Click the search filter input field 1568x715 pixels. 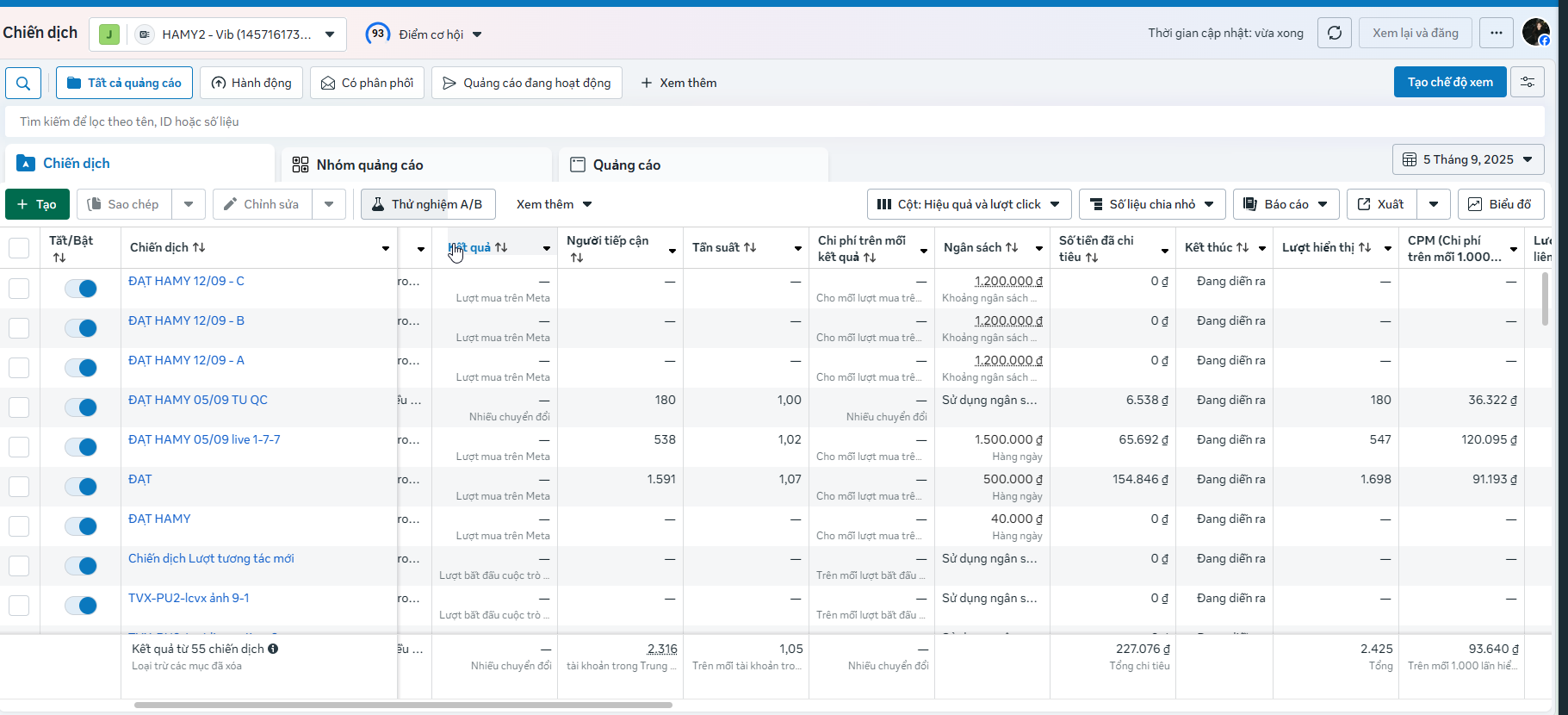point(775,121)
